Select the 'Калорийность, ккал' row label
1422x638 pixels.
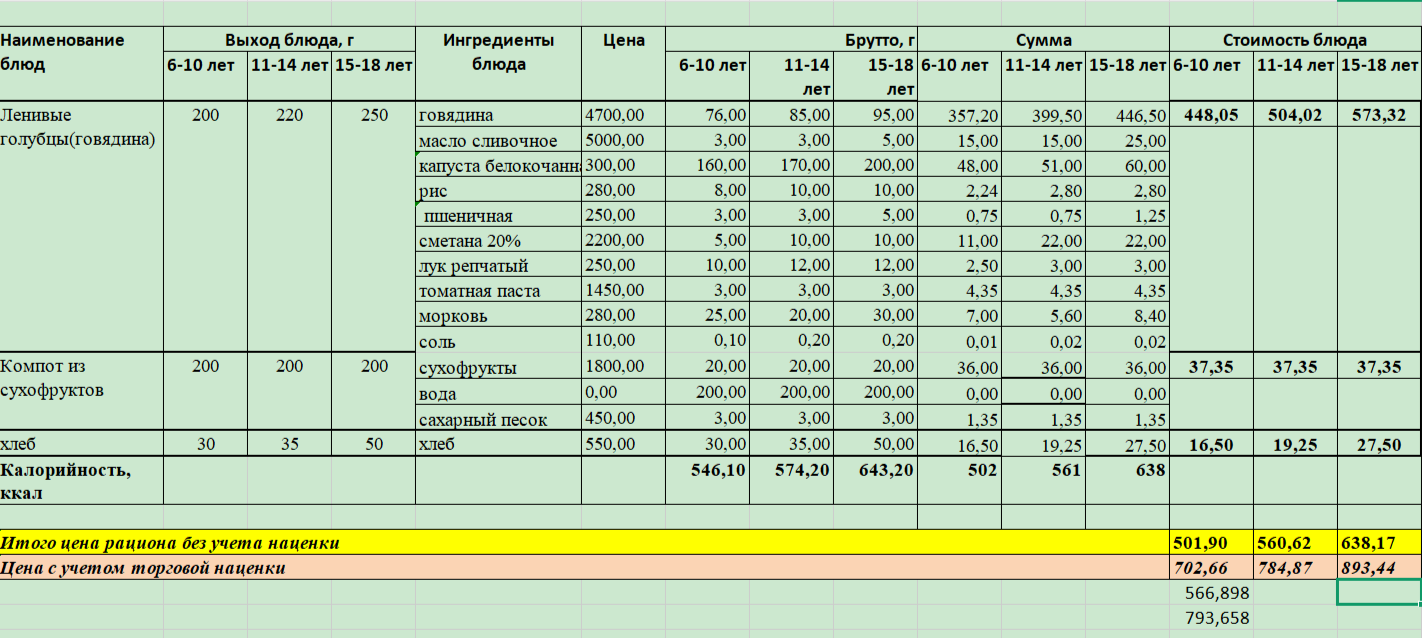[80, 480]
